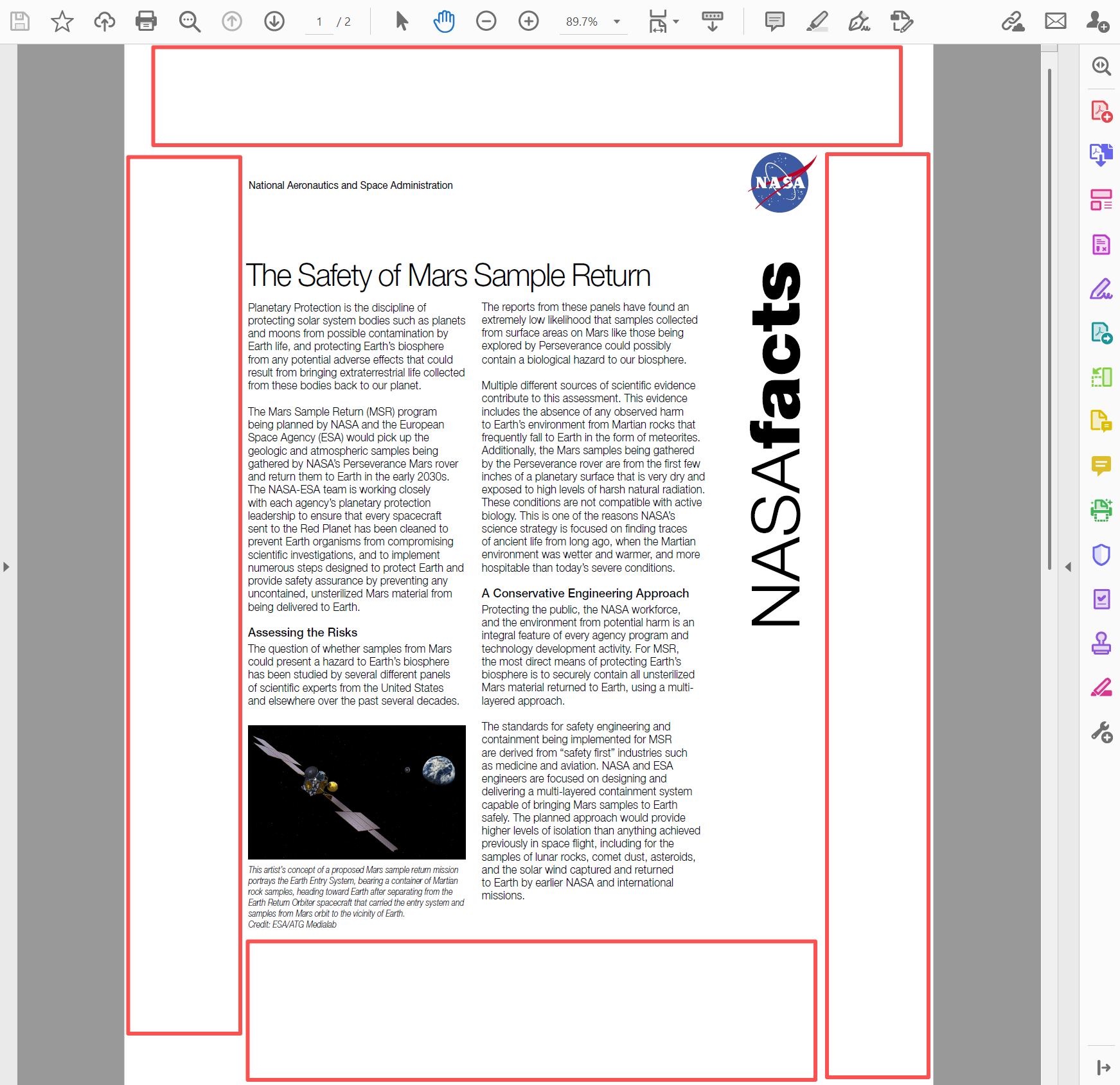Open the 89.7% zoom level dropdown
This screenshot has width=1120, height=1085.
pos(617,22)
